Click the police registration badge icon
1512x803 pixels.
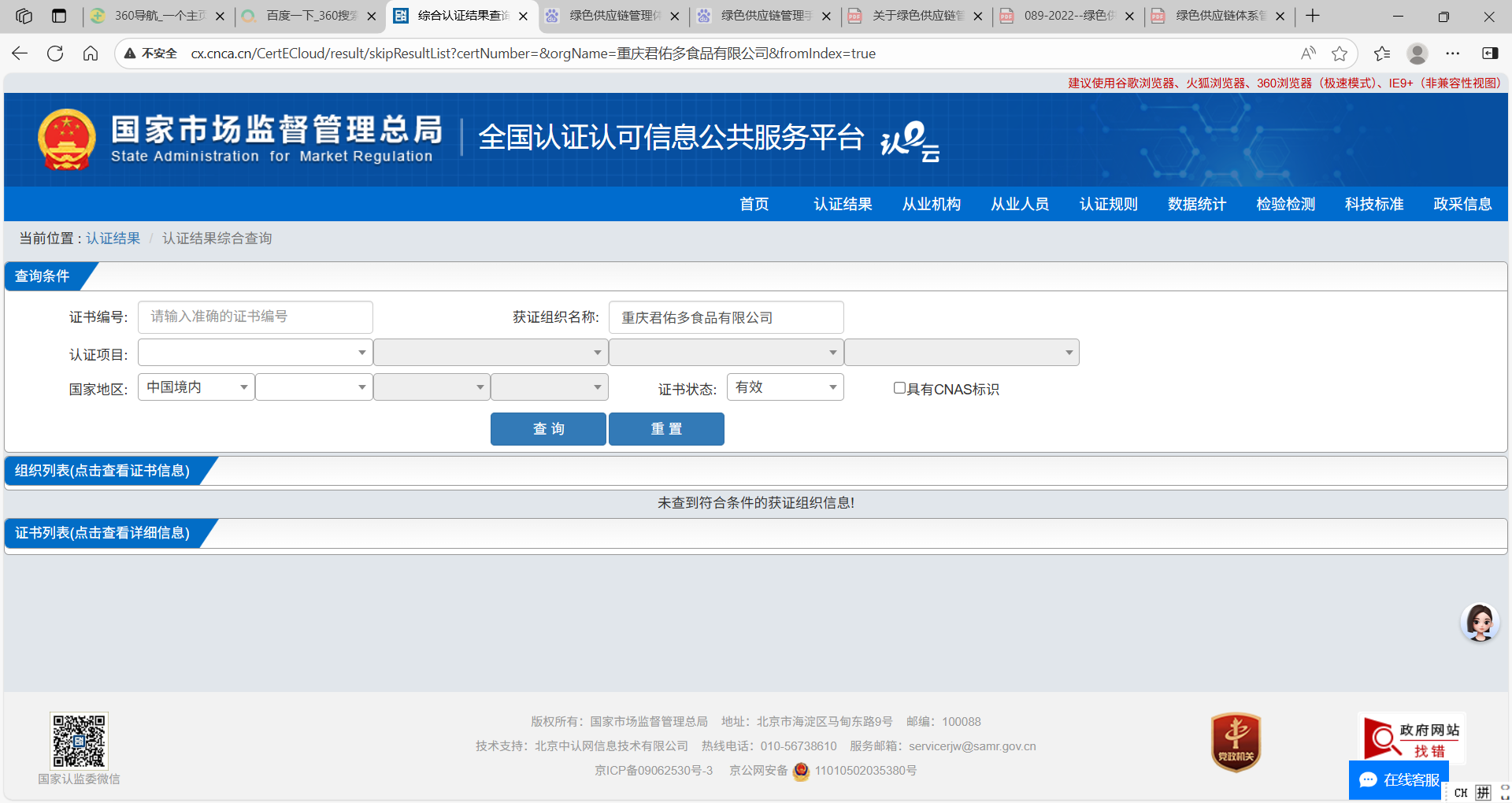click(x=801, y=771)
